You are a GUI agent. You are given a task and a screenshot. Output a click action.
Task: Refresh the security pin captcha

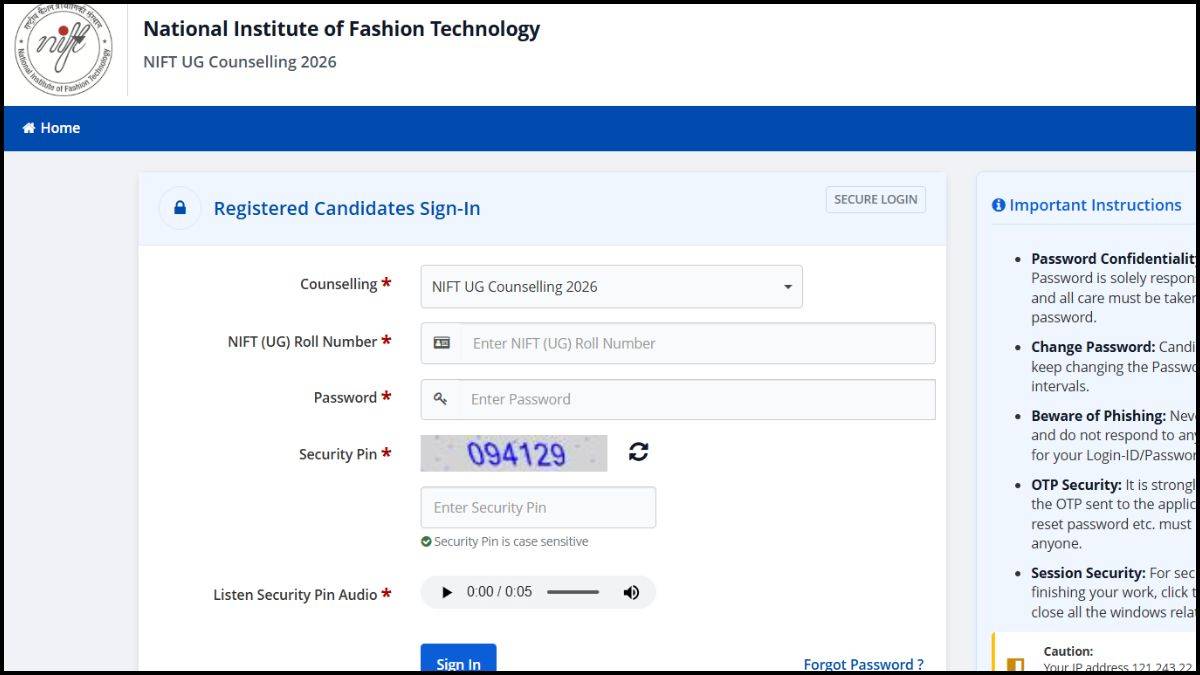coord(639,452)
